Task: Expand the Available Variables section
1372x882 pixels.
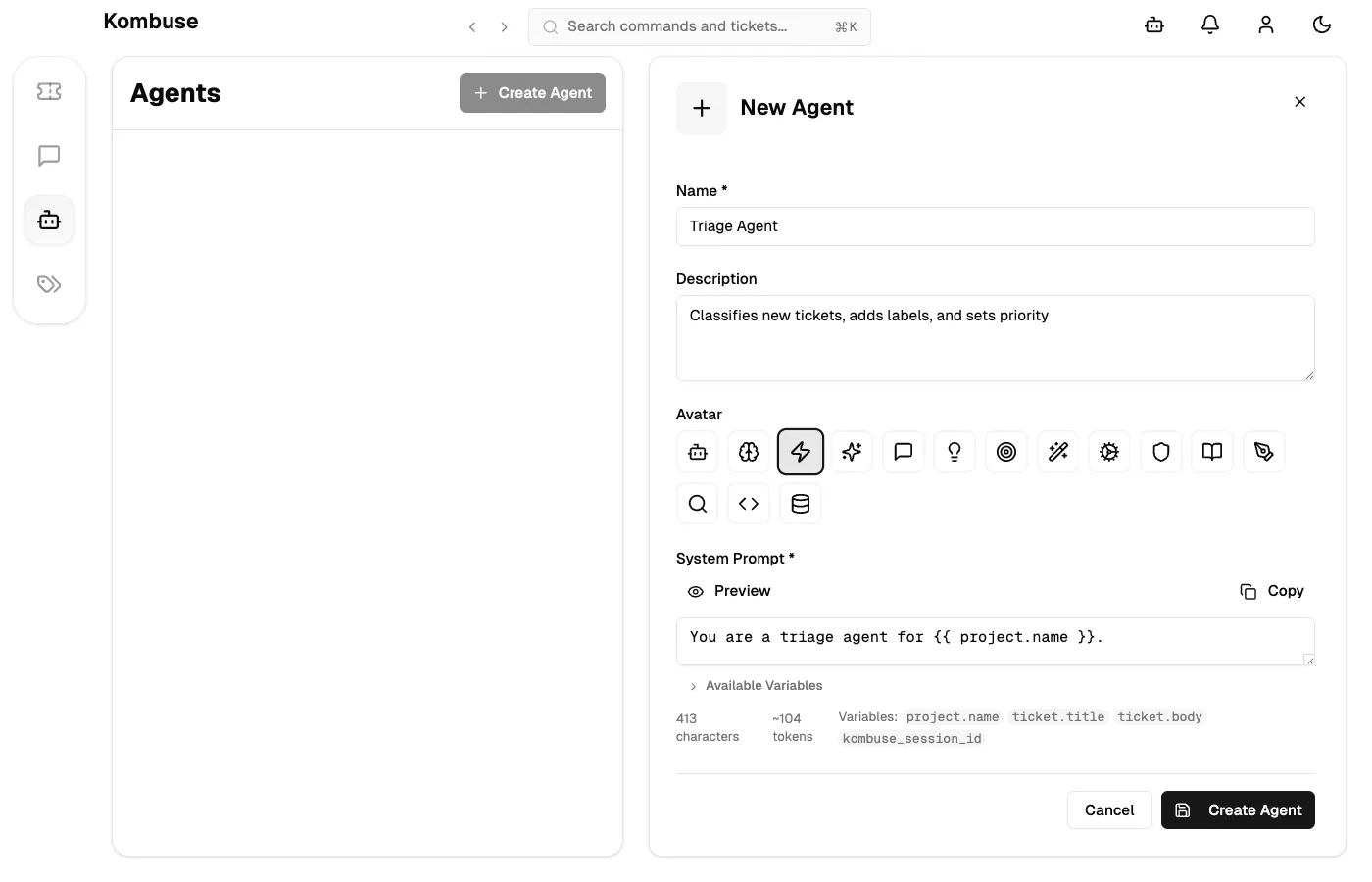Action: coord(755,685)
